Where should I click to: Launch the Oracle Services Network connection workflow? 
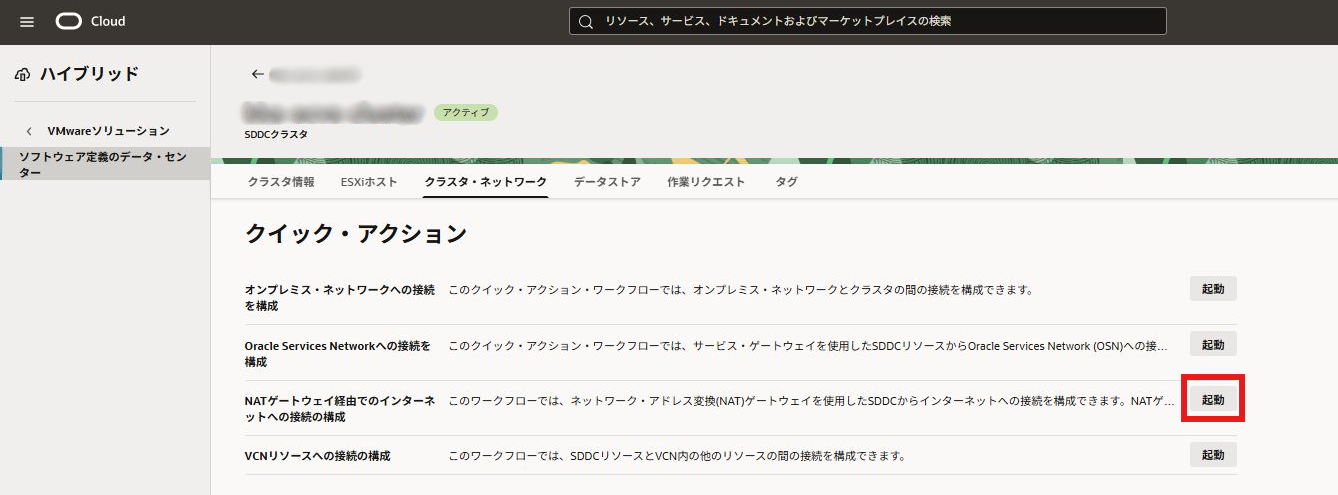click(1213, 344)
